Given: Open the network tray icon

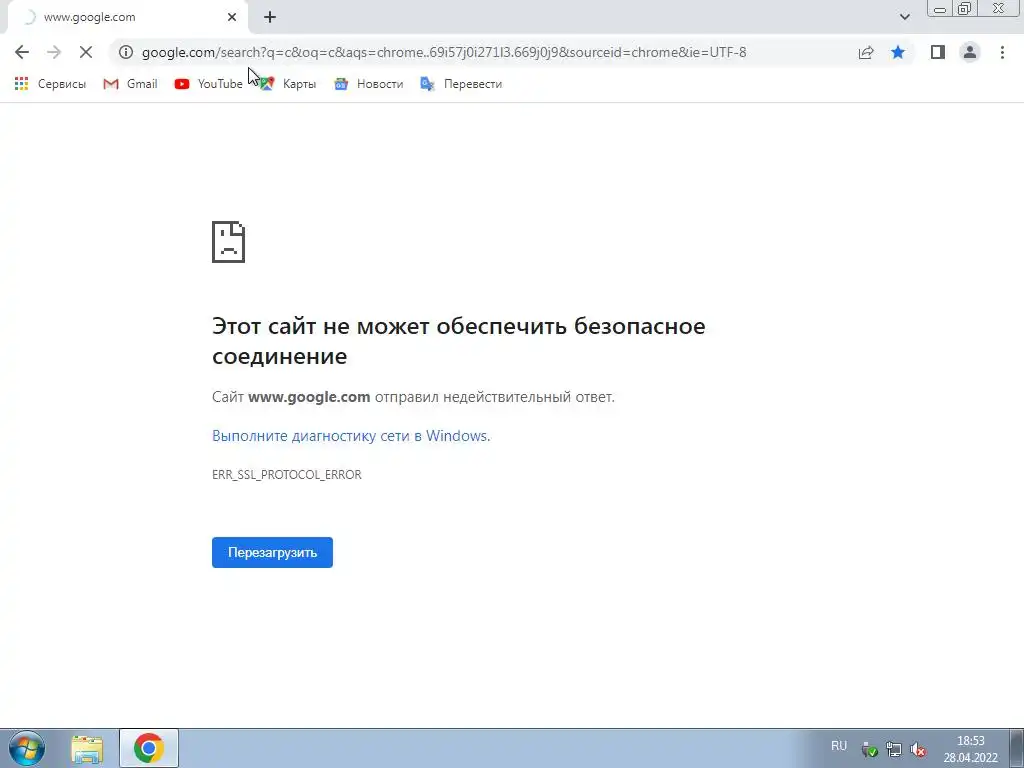Looking at the screenshot, I should pyautogui.click(x=893, y=750).
